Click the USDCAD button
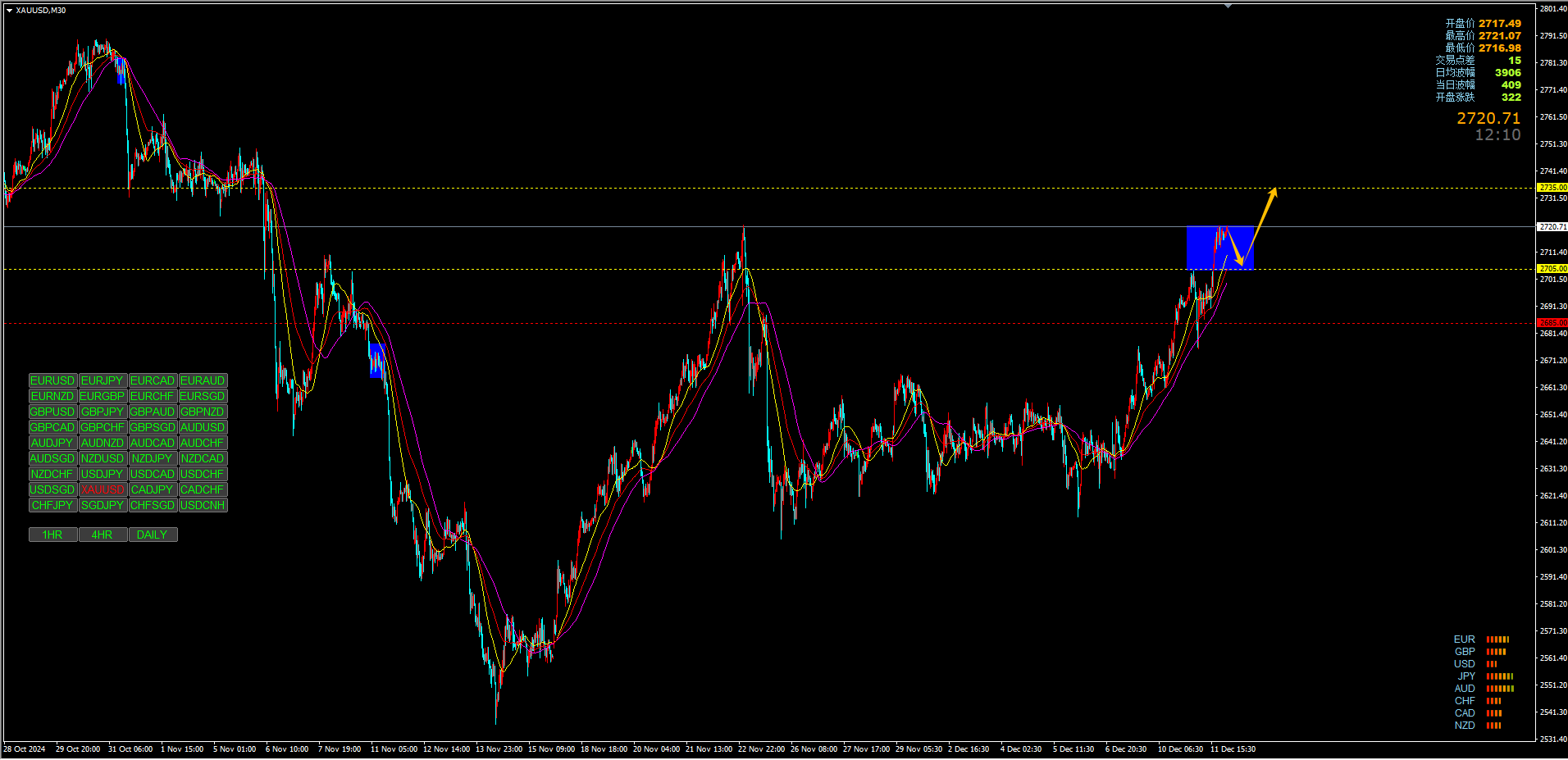This screenshot has height=760, width=1568. pos(153,474)
